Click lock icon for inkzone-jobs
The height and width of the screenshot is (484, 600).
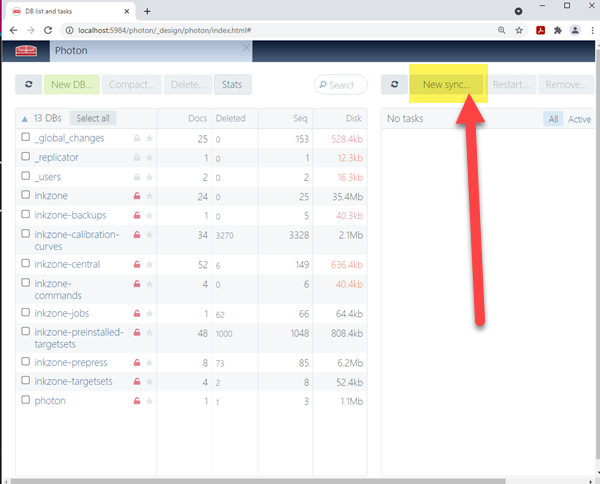pos(137,313)
